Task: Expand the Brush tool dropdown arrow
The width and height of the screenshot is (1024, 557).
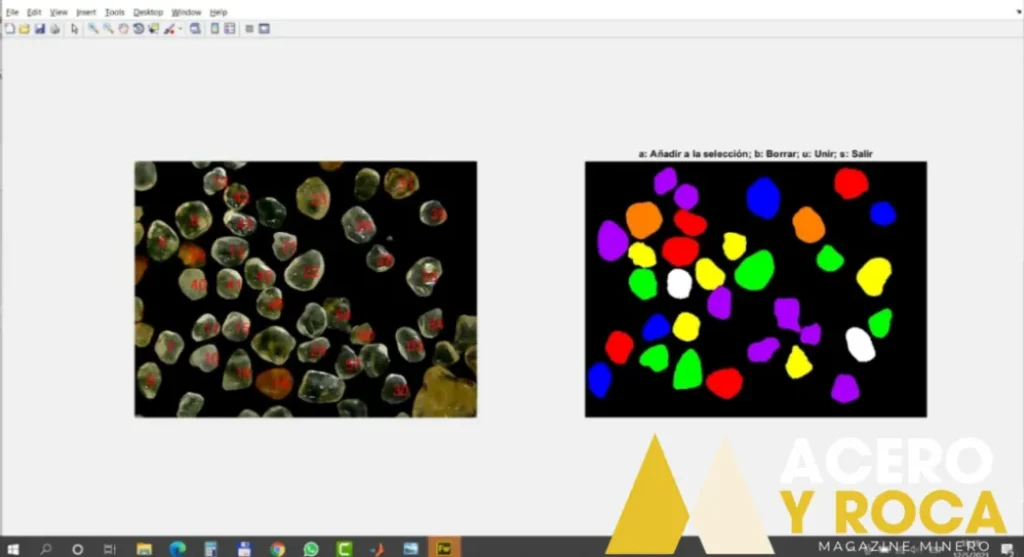Action: click(x=180, y=29)
